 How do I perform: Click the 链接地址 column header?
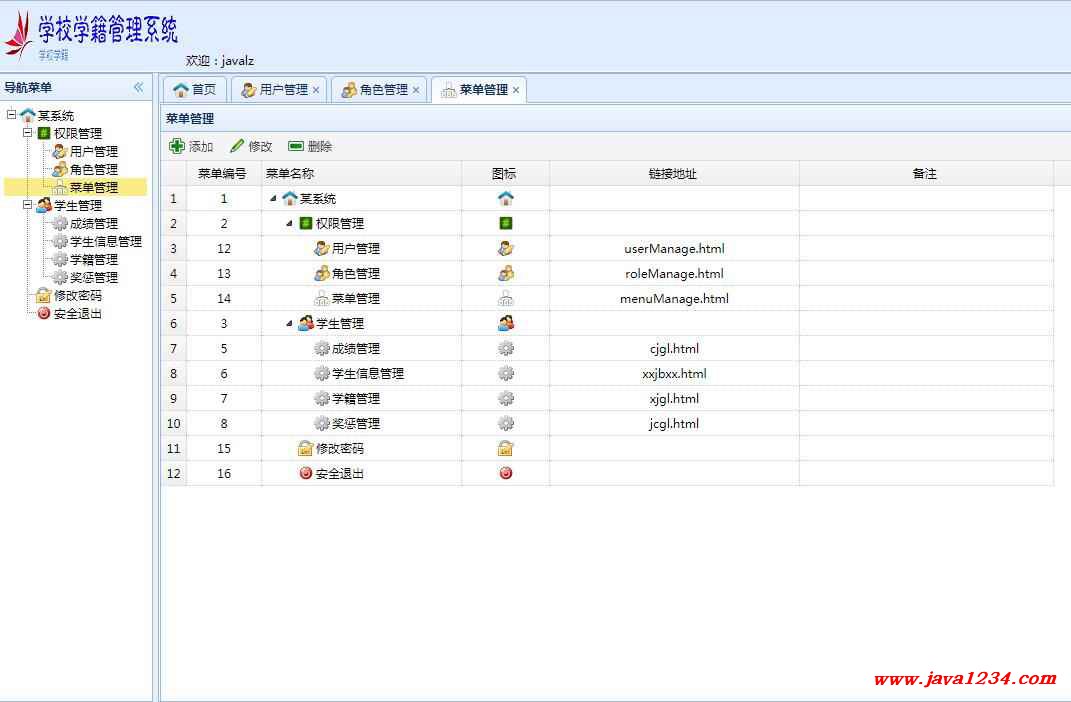(673, 174)
